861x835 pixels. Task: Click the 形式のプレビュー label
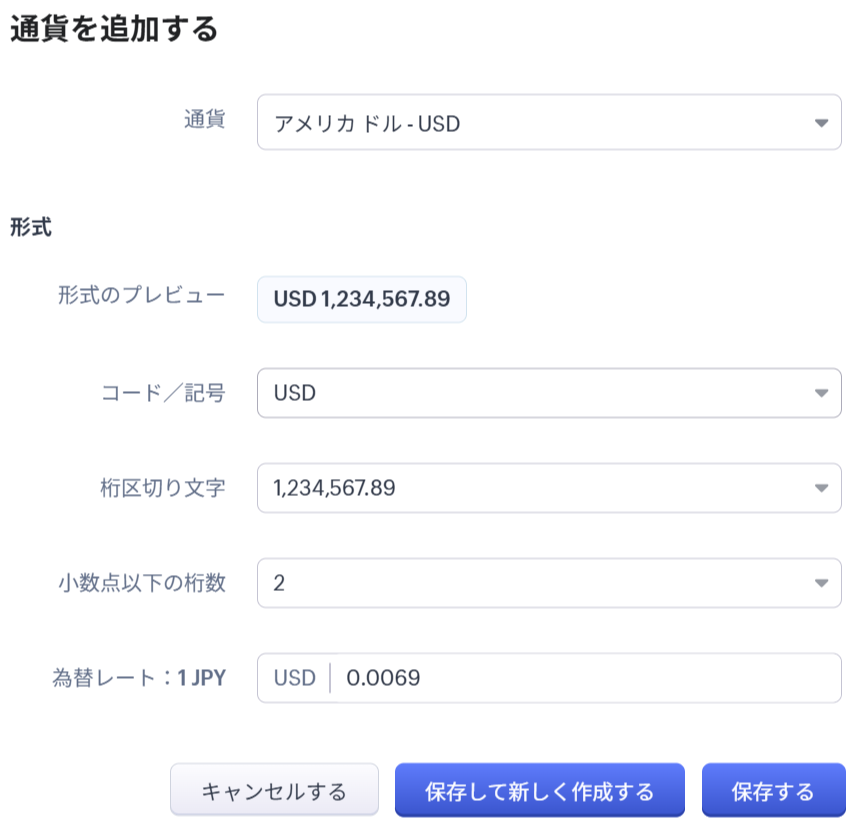click(x=141, y=295)
